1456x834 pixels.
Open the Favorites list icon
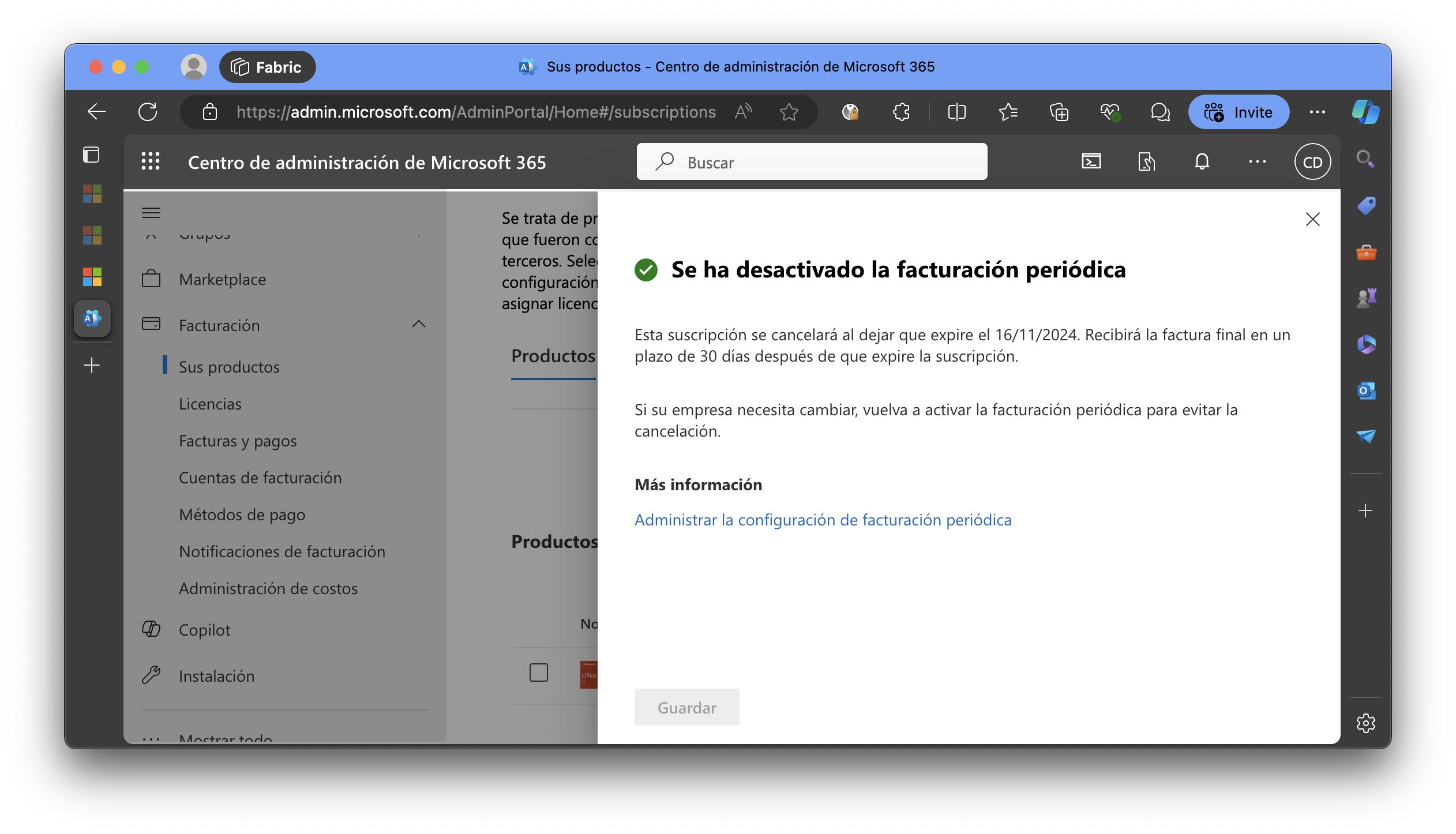click(x=1008, y=112)
